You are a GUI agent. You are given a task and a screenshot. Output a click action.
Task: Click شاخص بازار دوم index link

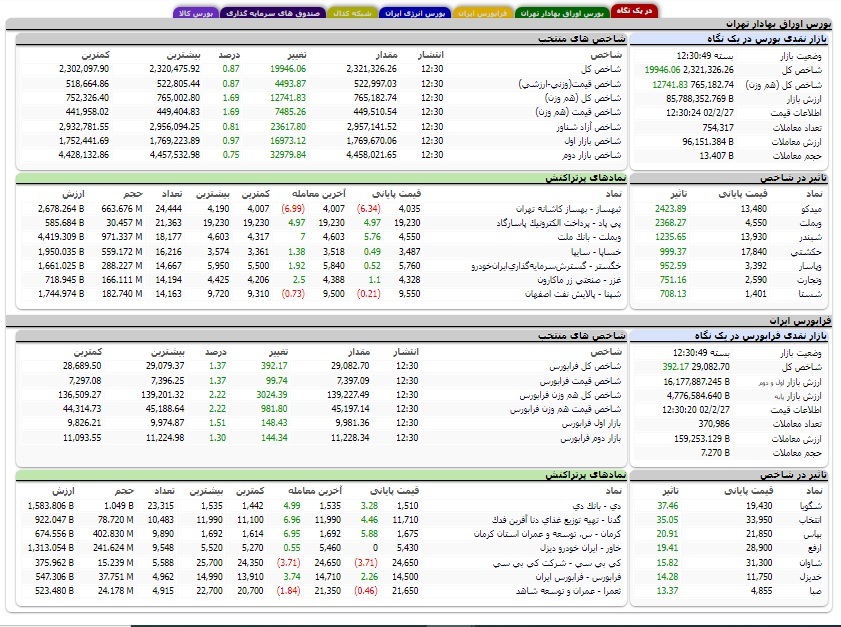(x=592, y=154)
